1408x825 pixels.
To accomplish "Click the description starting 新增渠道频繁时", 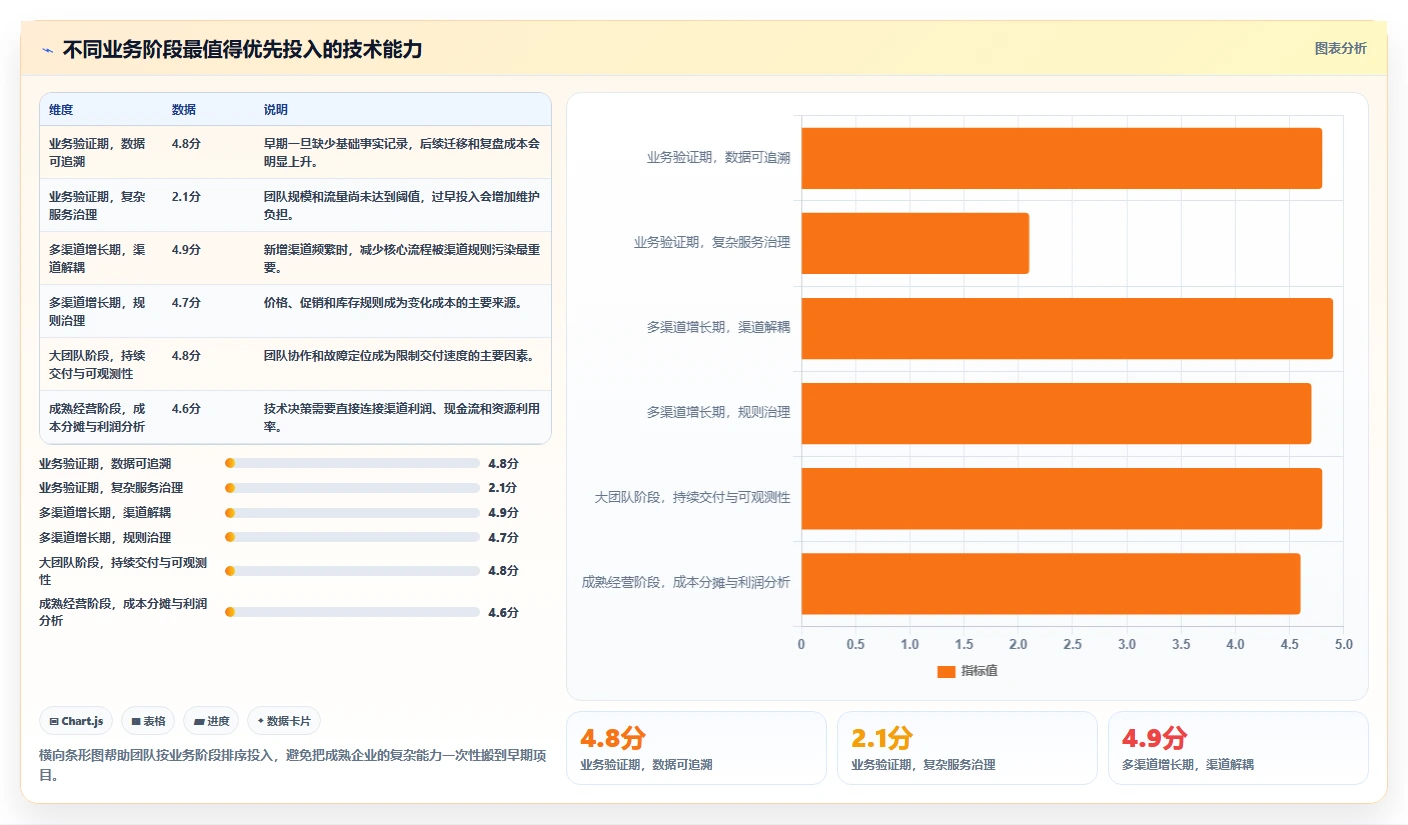I will tap(402, 258).
